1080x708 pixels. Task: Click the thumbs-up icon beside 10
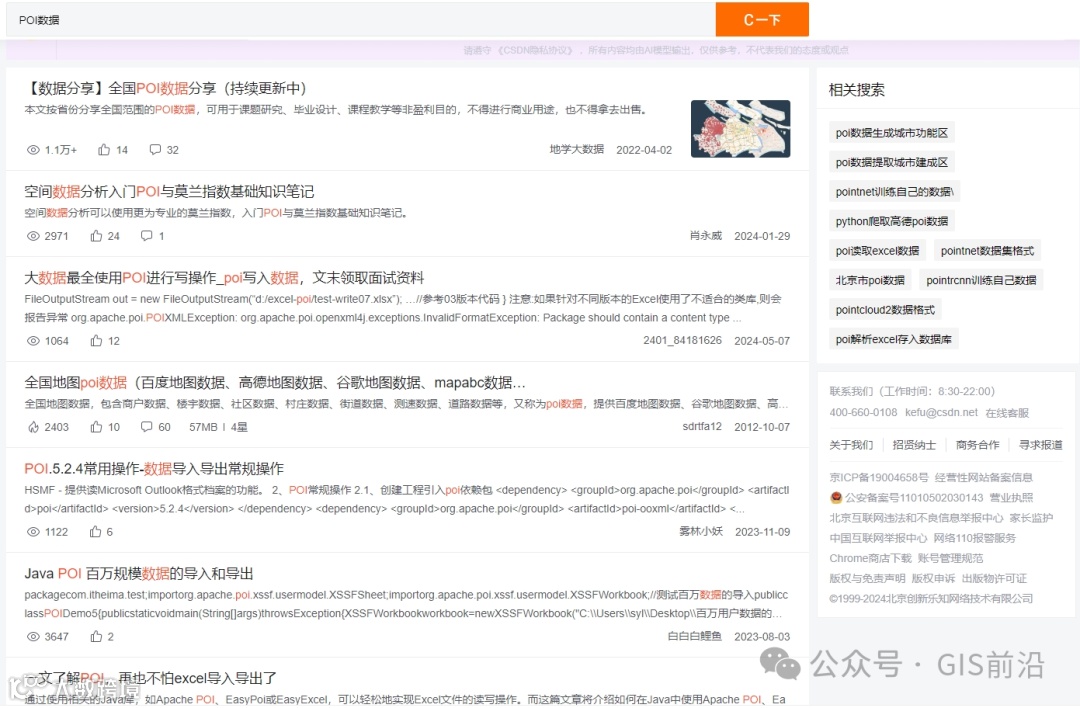pyautogui.click(x=96, y=427)
